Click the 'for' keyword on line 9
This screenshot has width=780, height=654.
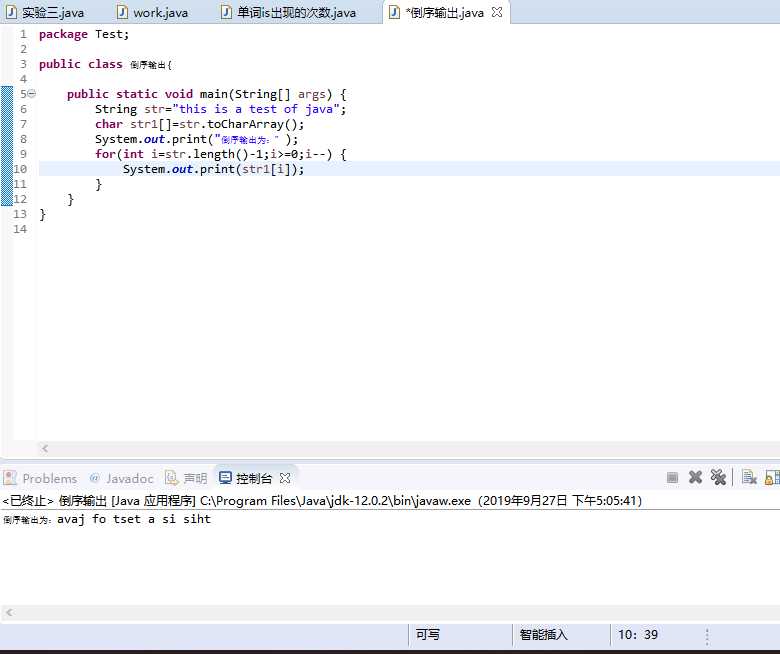(x=105, y=154)
